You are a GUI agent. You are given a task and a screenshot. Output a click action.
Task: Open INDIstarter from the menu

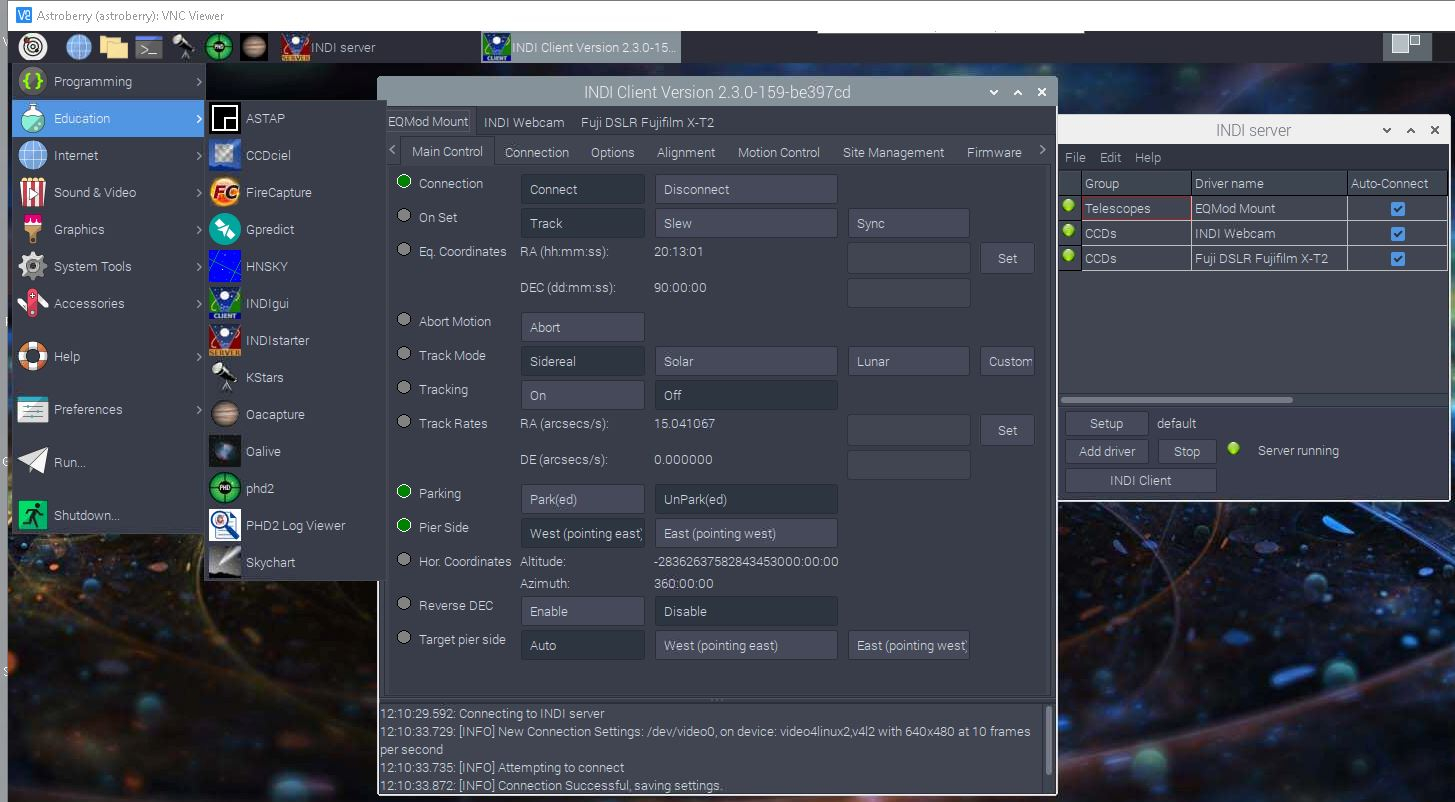coord(295,340)
